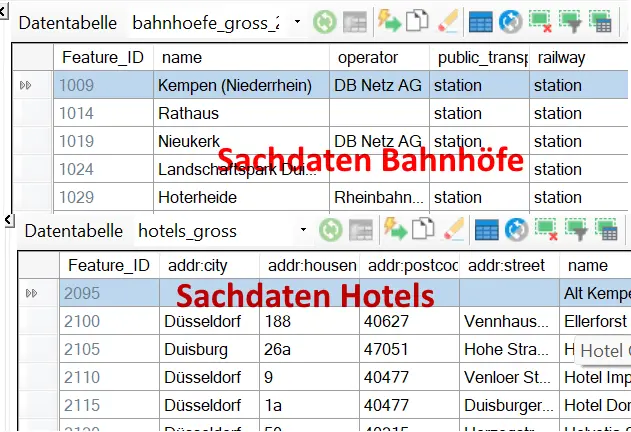
Task: Collapse panel using left arrow above hotels table
Action: point(8,218)
